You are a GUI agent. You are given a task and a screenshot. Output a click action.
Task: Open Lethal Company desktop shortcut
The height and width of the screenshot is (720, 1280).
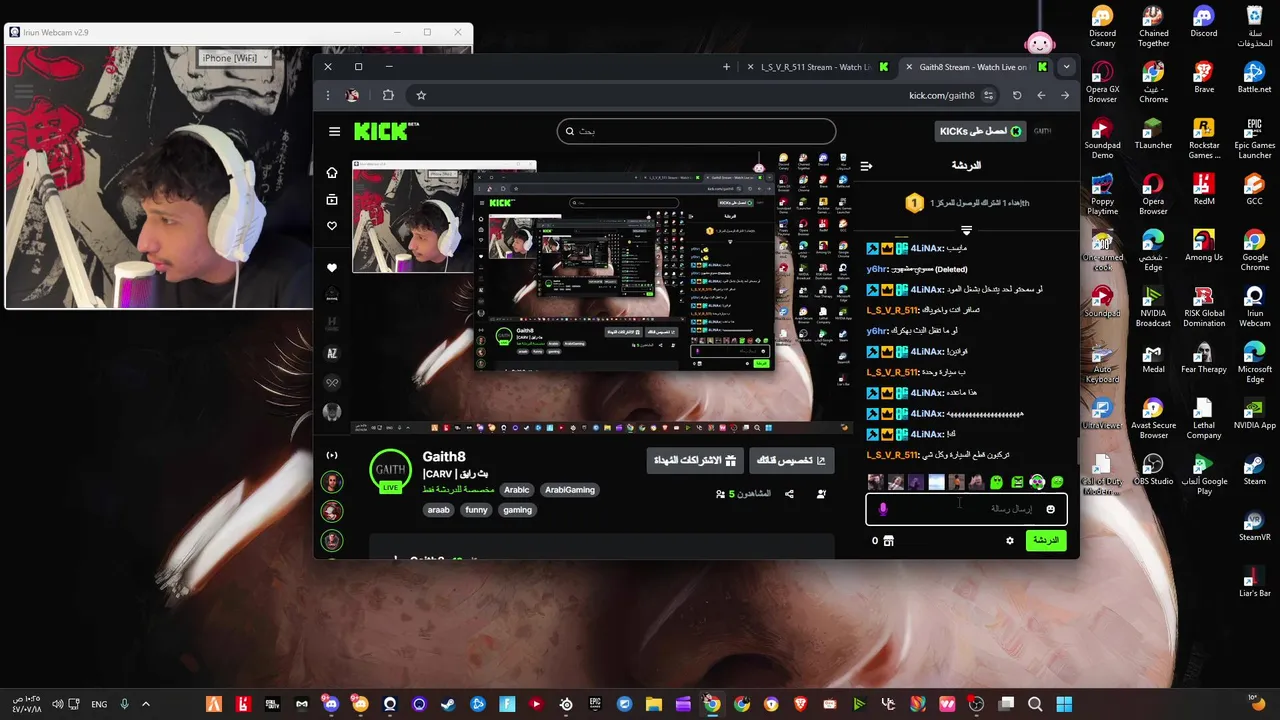(1204, 420)
